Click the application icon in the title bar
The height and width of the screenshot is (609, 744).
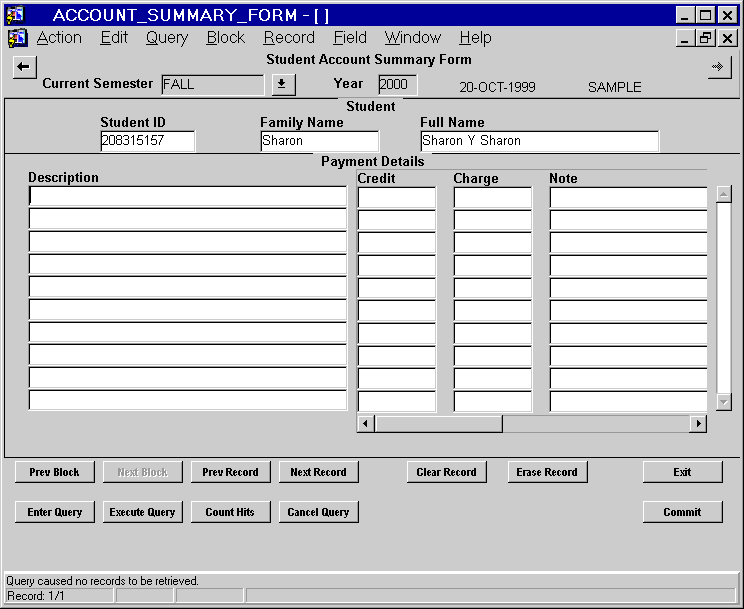click(x=15, y=15)
